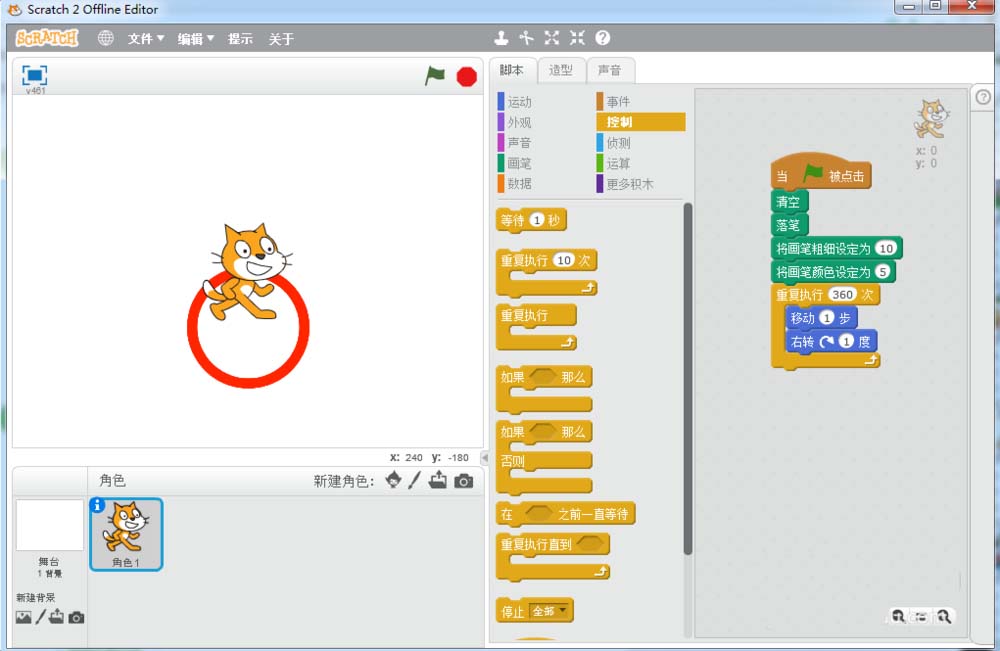Choose new sprite from library
Screen dimensions: 1000x651
click(393, 480)
